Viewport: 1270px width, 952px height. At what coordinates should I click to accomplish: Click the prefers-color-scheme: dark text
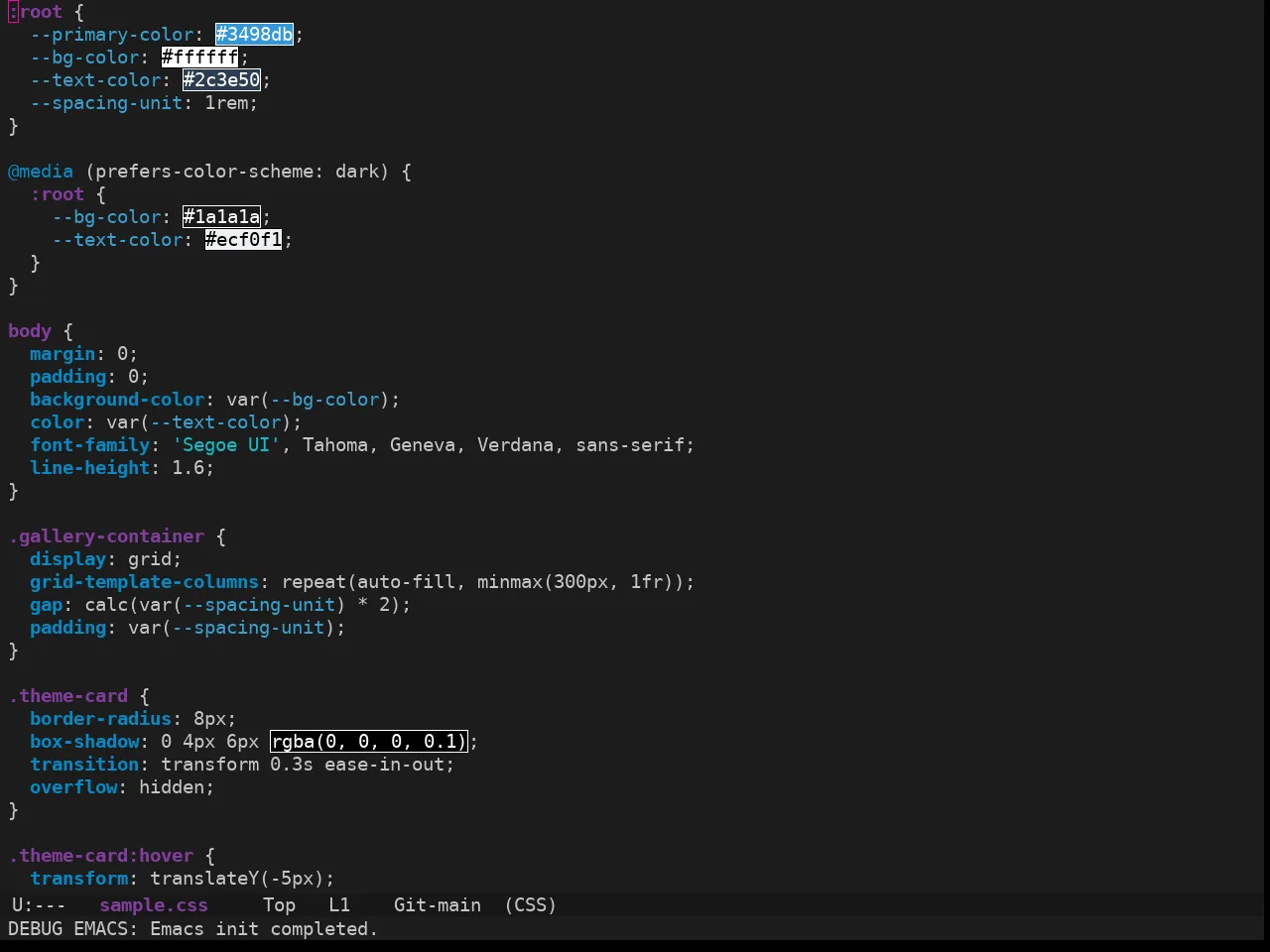(238, 172)
